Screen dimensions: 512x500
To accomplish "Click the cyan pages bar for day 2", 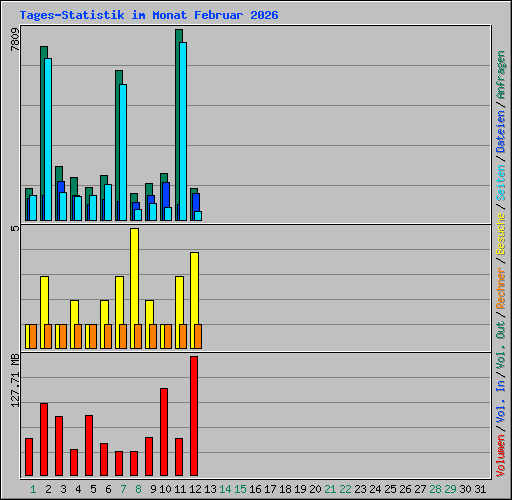I will [48, 139].
